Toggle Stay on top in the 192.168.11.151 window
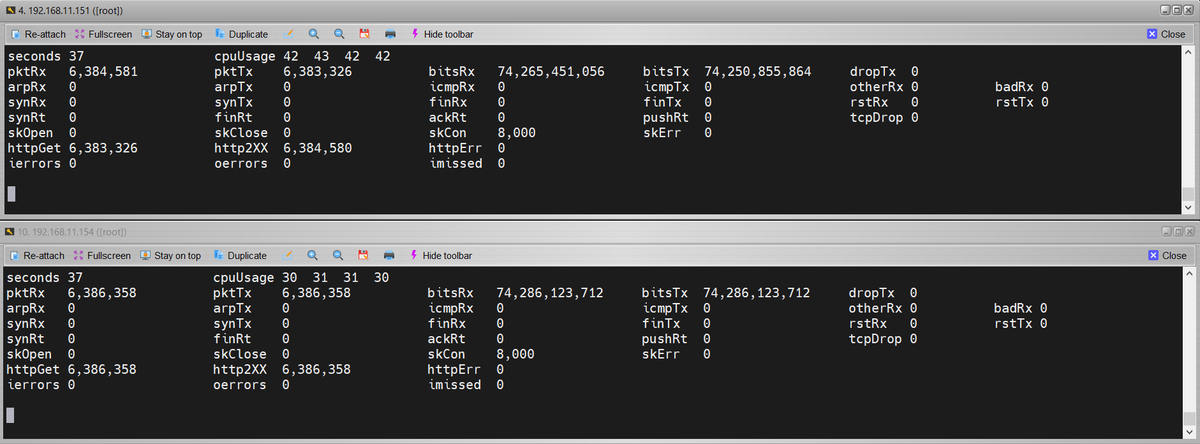This screenshot has width=1200, height=444. (x=170, y=34)
